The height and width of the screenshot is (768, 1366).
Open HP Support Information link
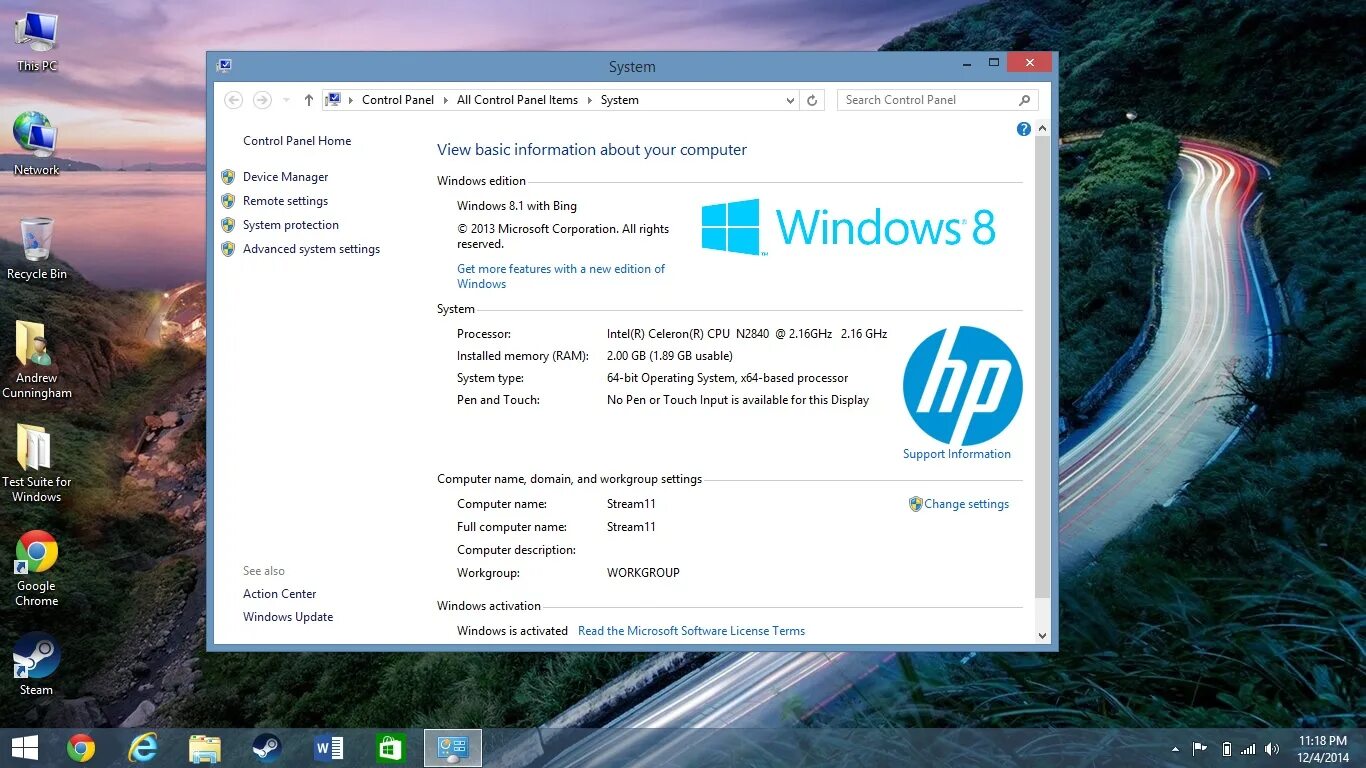tap(957, 454)
